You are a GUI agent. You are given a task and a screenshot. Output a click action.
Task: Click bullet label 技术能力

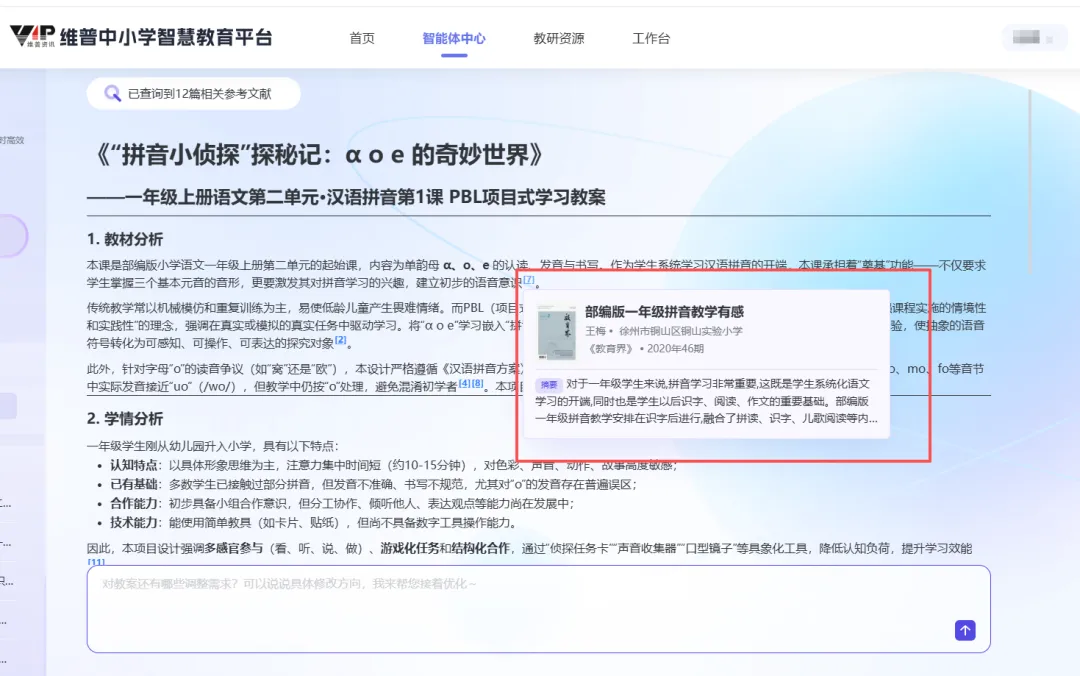pyautogui.click(x=134, y=522)
